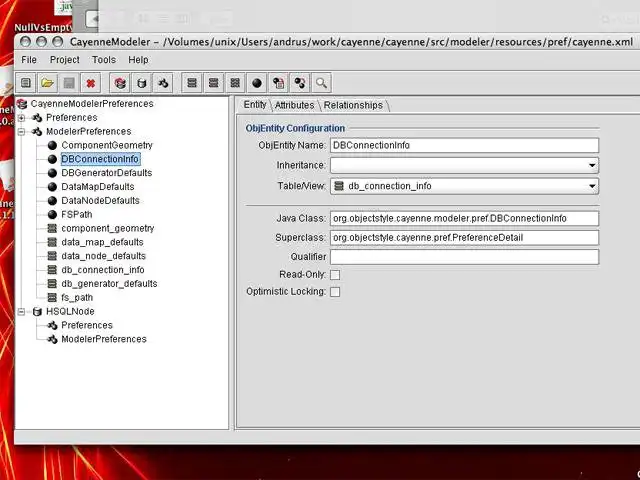640x480 pixels.
Task: Click the Create DataMap toolbar icon
Action: coord(163,83)
